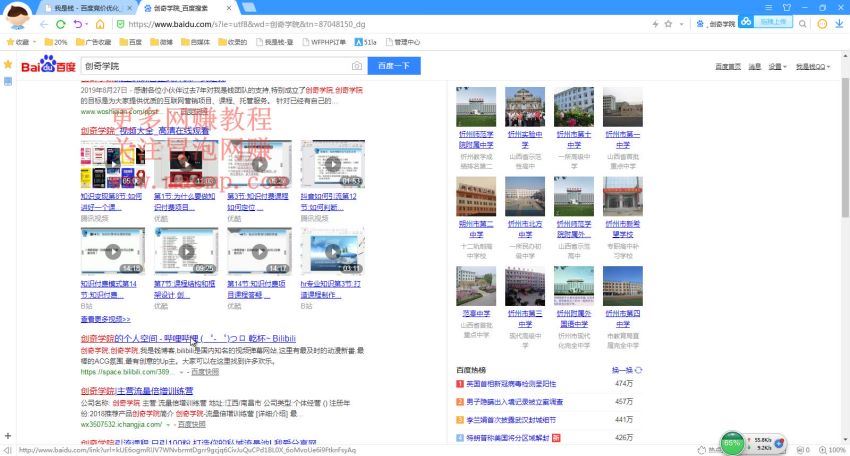Click the 热点 hand icon in status bar

click(x=702, y=450)
